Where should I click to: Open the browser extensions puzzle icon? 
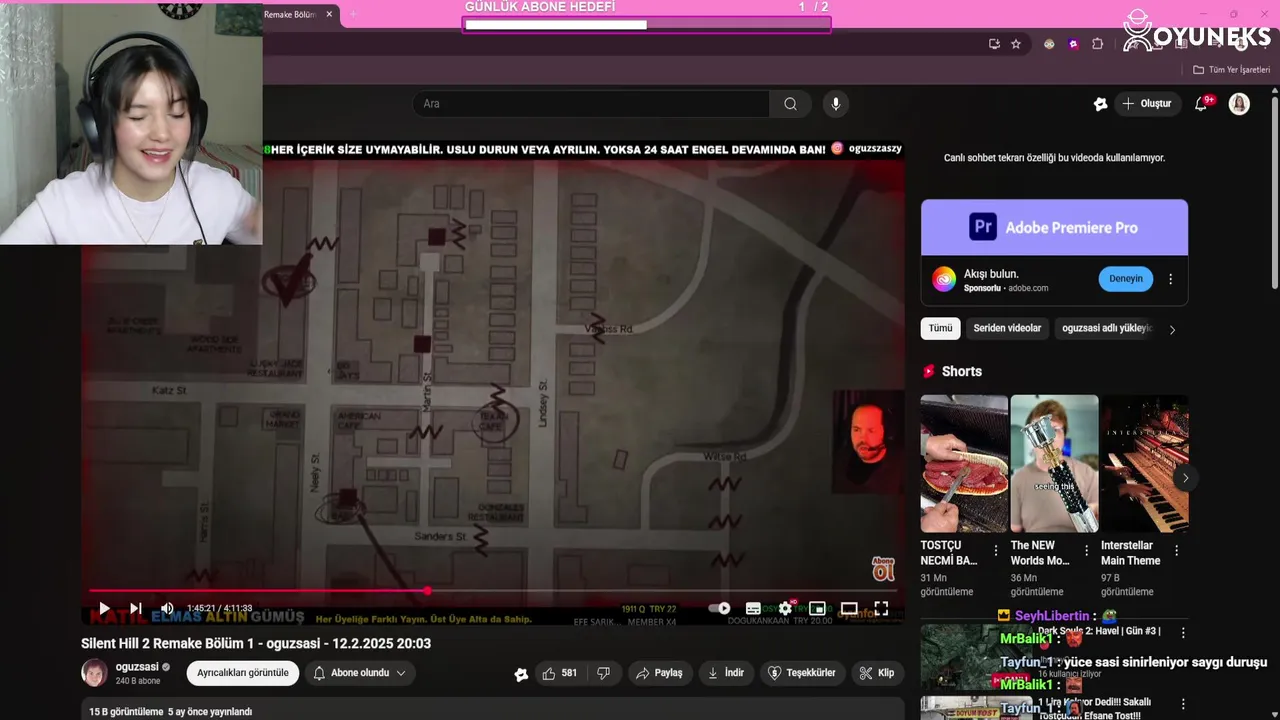(1097, 44)
